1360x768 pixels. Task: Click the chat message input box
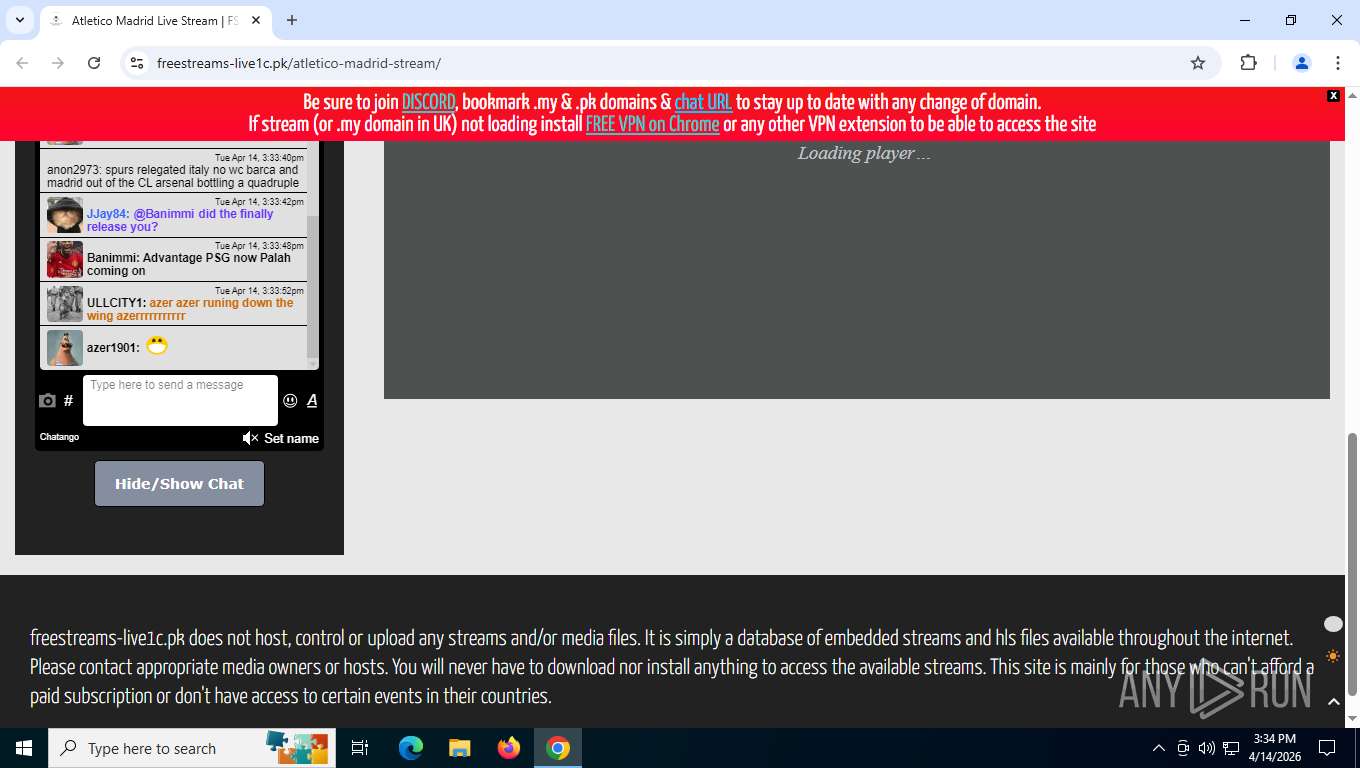point(180,400)
